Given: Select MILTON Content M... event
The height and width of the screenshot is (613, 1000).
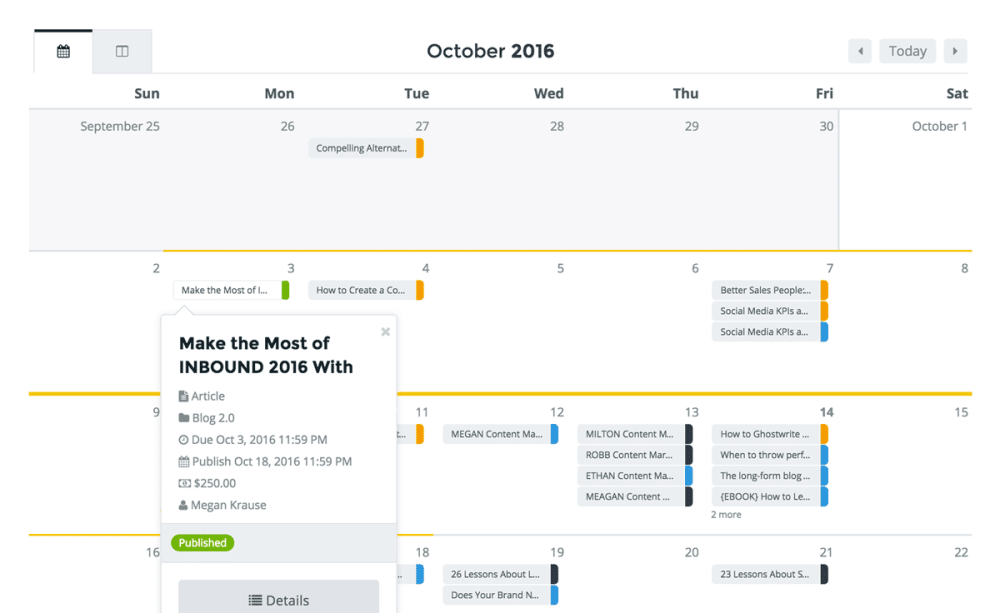Looking at the screenshot, I should tap(635, 434).
